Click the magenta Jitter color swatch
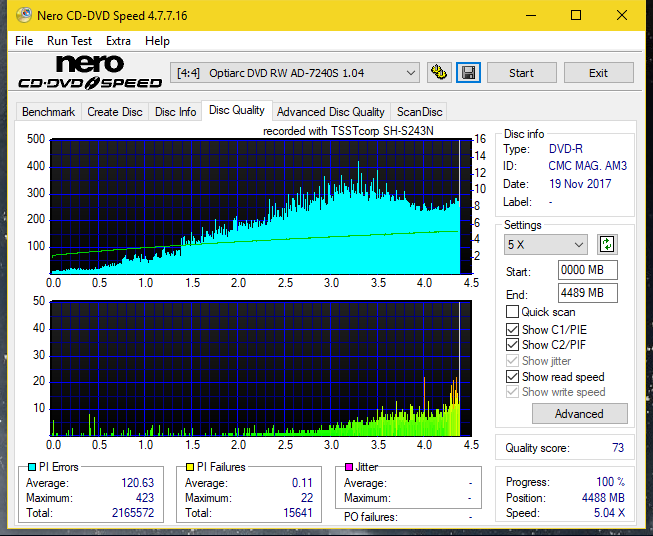Viewport: 653px width, 536px height. click(x=349, y=467)
